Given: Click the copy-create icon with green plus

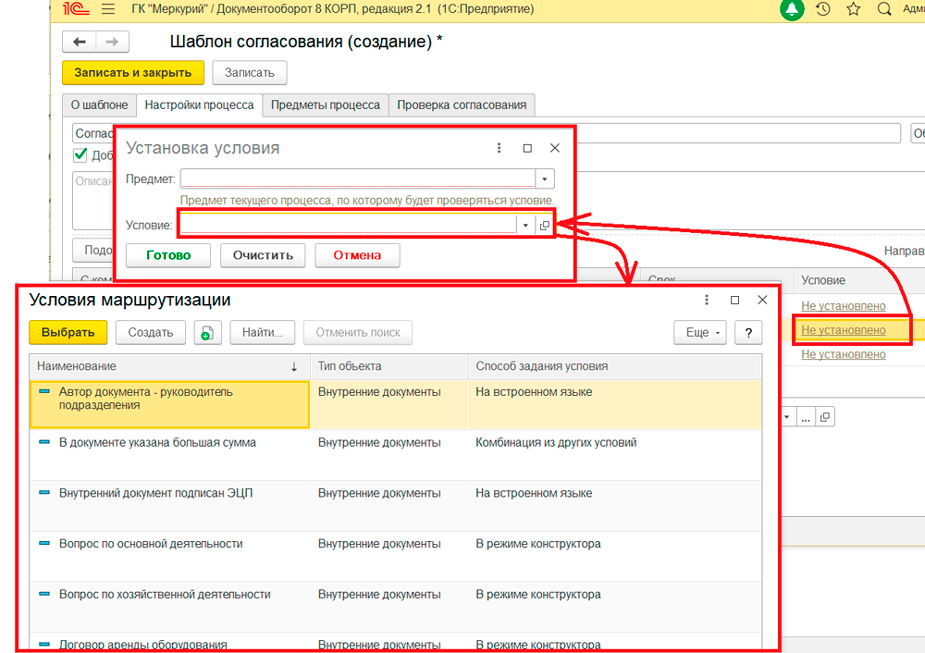Looking at the screenshot, I should click(x=207, y=333).
